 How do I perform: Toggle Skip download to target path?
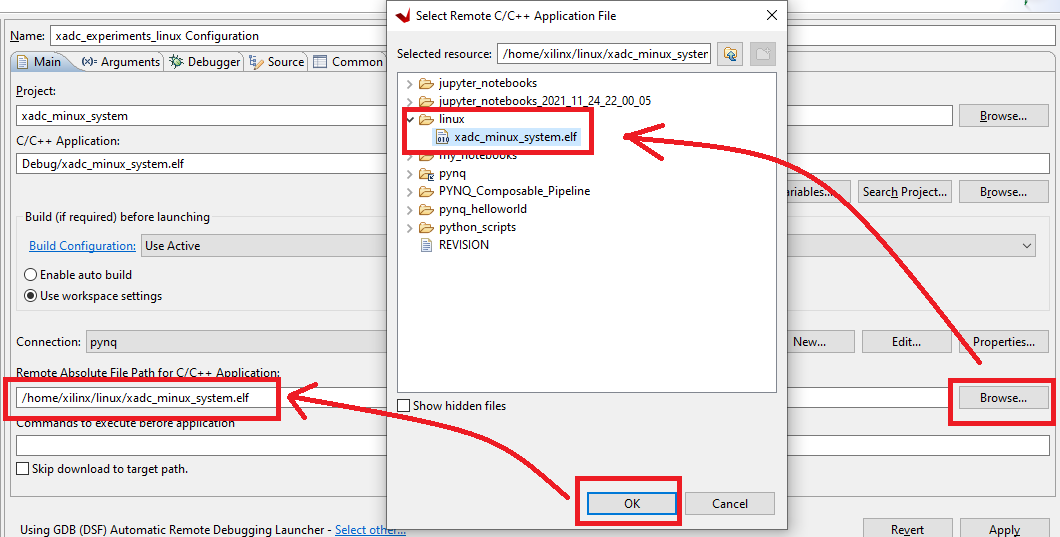point(22,469)
